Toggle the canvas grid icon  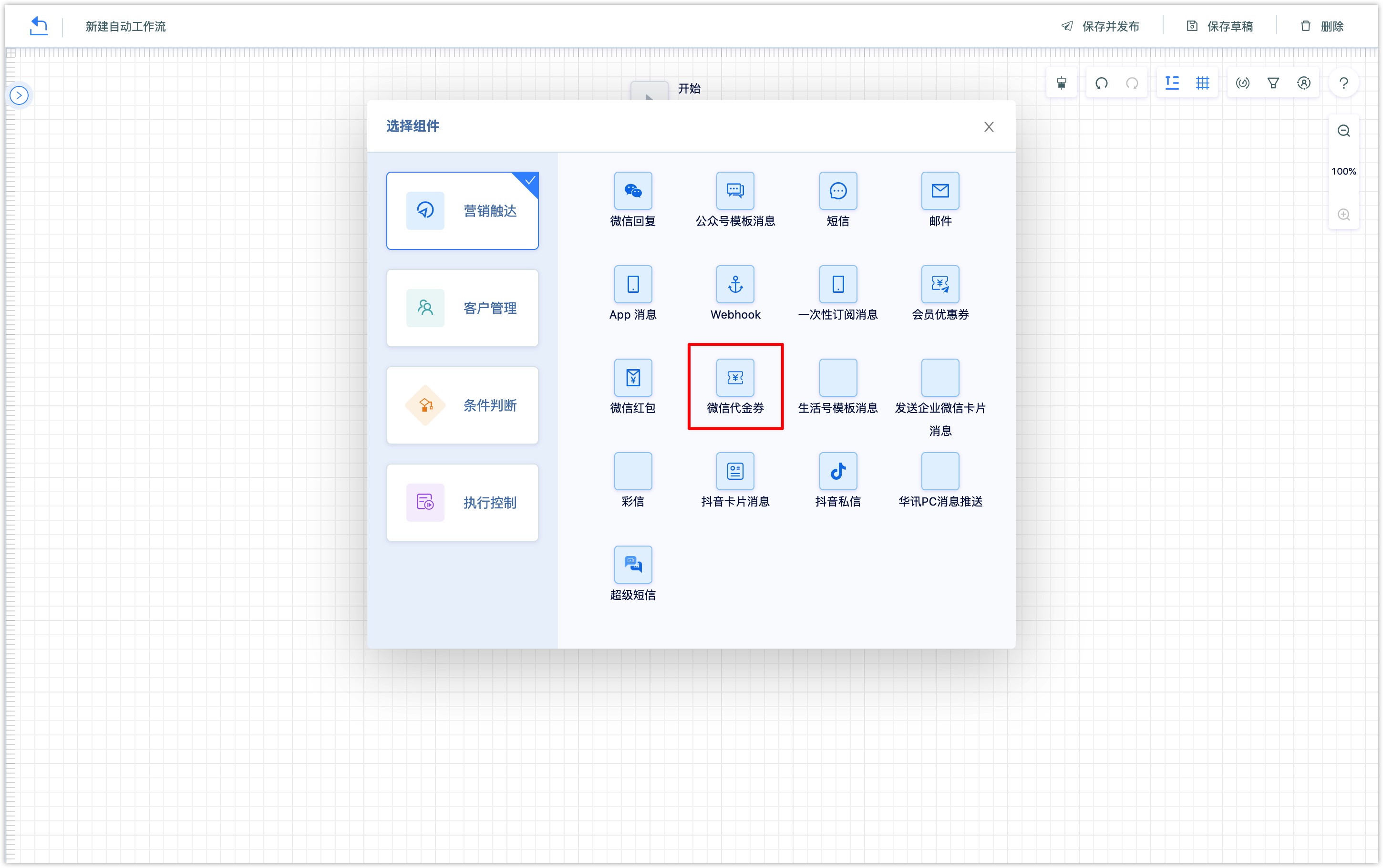[1202, 83]
